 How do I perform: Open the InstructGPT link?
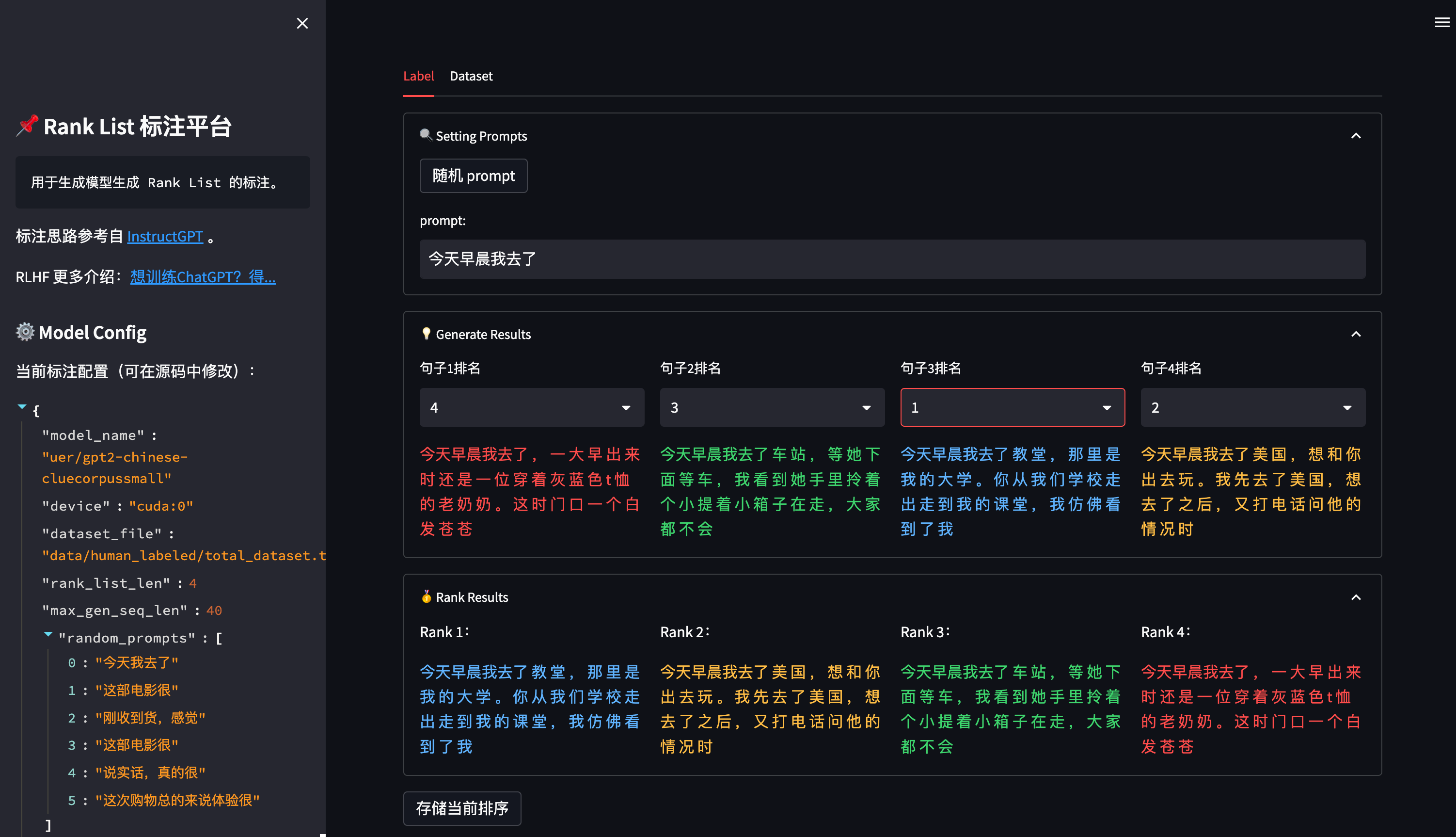click(x=165, y=236)
